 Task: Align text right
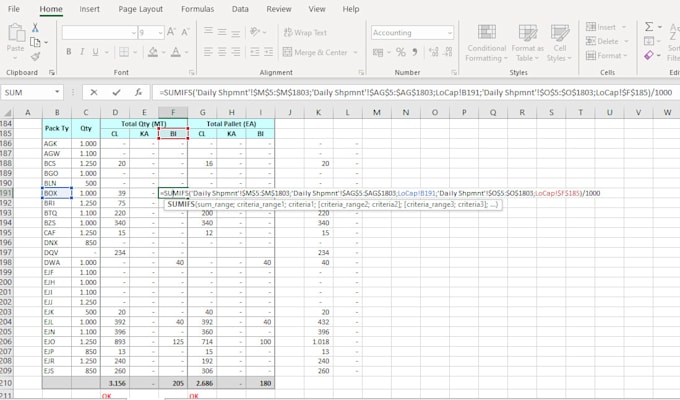pyautogui.click(x=235, y=52)
